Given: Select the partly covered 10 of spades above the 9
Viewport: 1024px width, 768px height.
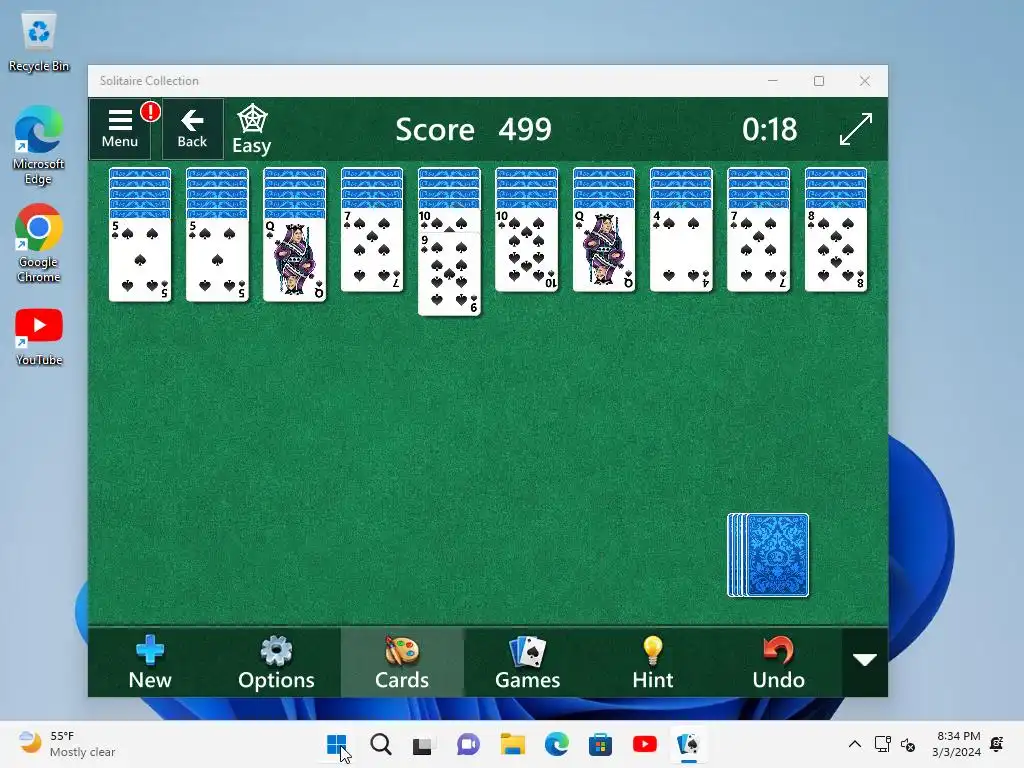Looking at the screenshot, I should point(449,220).
